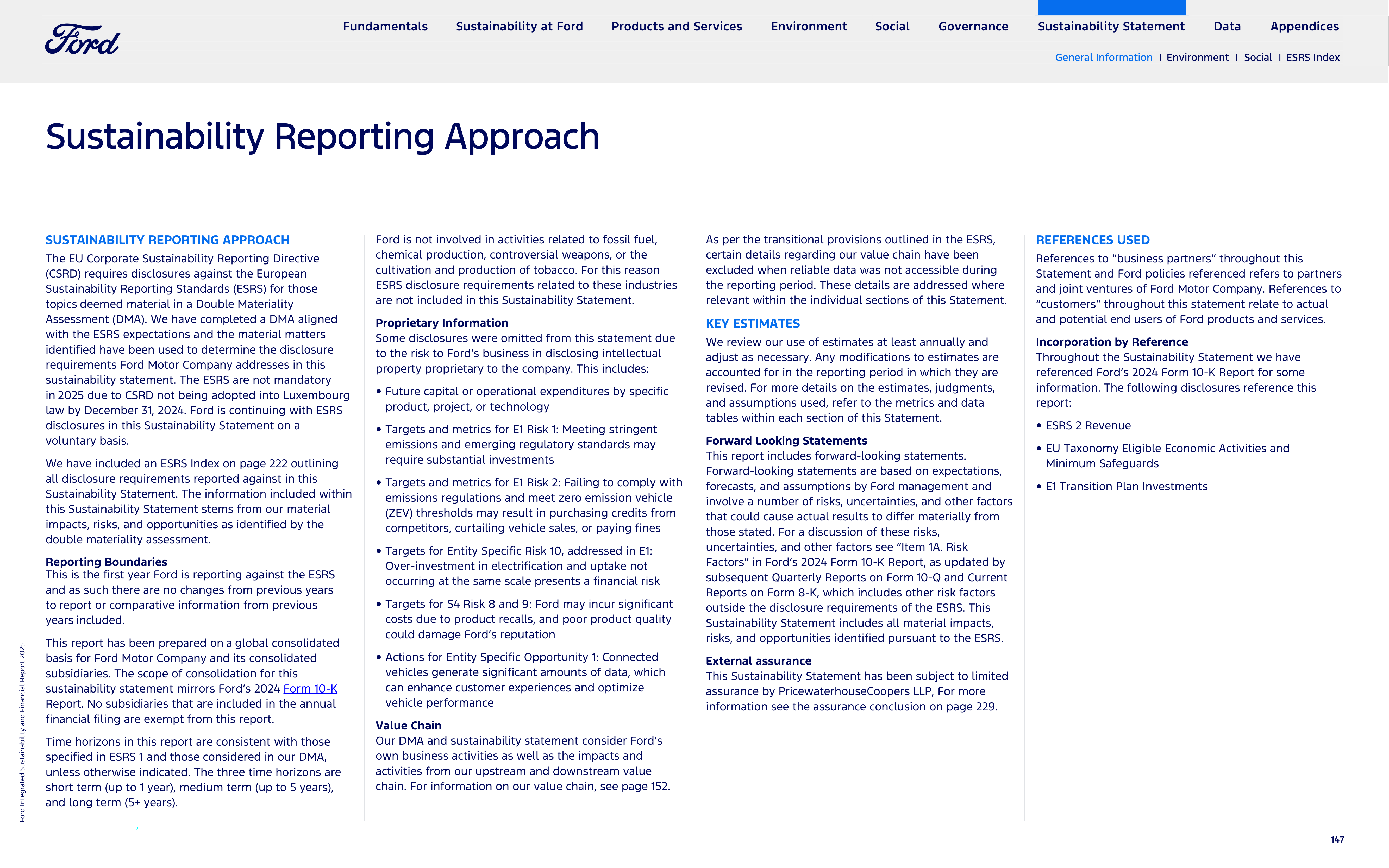Screen dimensions: 1389x868
Task: Click the Entity Specific Opportunity 1 bullet
Action: tap(520, 680)
